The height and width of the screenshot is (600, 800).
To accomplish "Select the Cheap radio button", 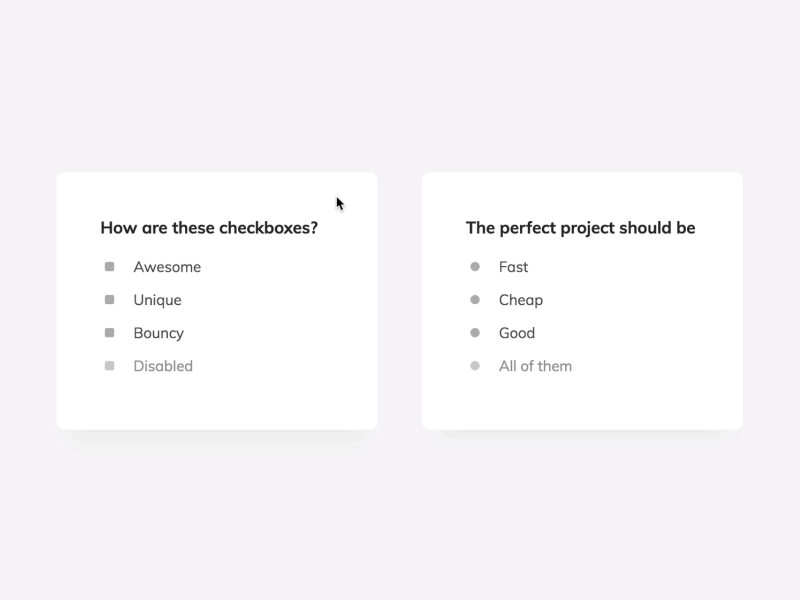I will (x=476, y=299).
